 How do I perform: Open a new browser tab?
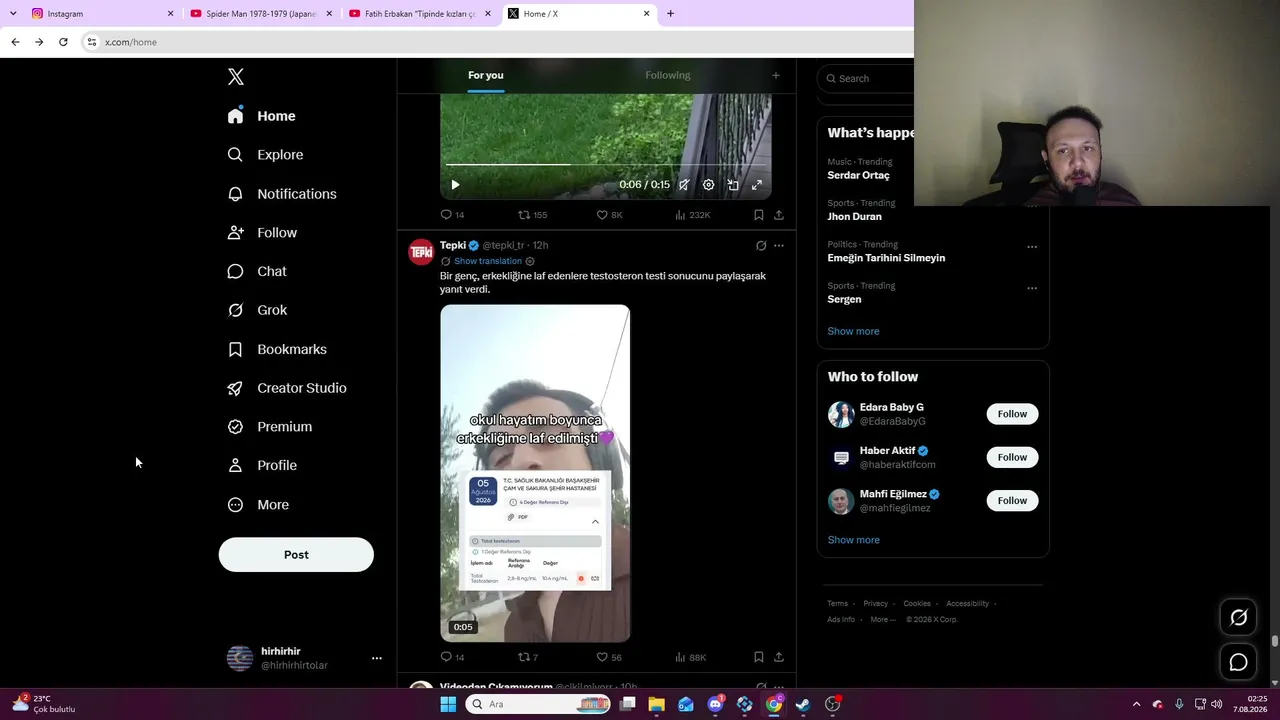pos(670,14)
